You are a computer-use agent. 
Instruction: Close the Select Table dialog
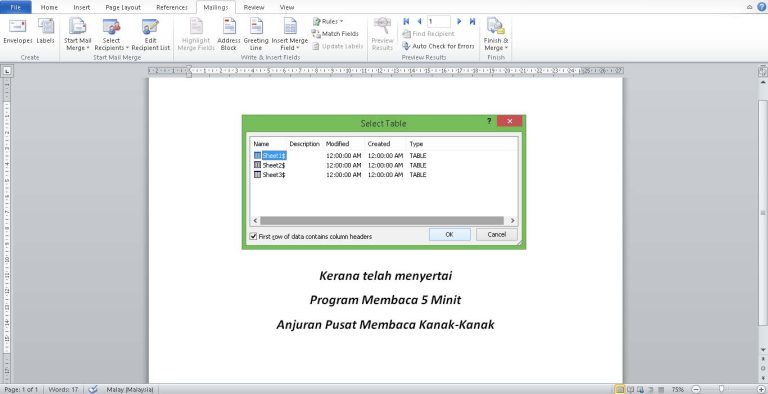tap(509, 121)
